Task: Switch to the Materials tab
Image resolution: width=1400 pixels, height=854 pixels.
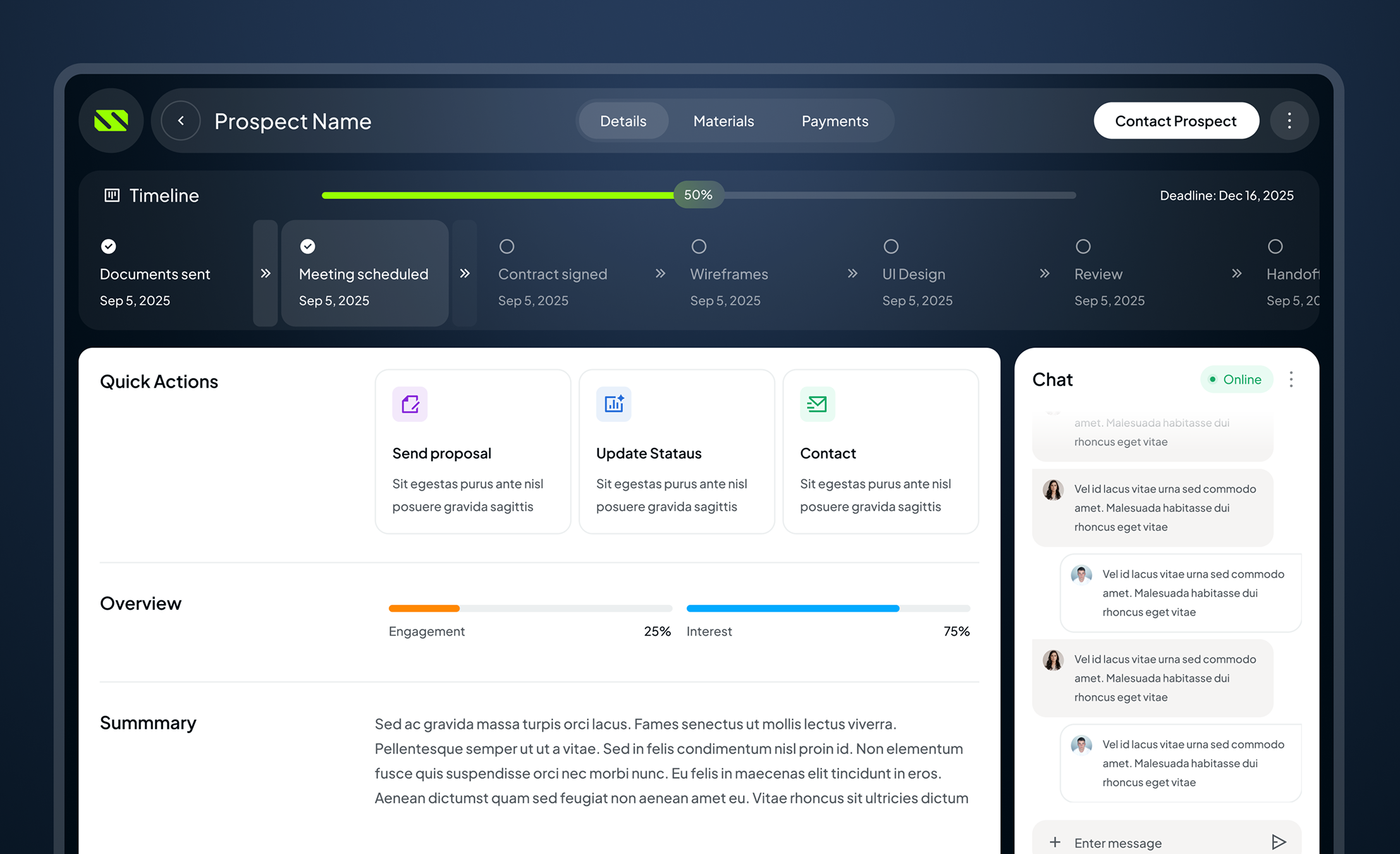Action: [x=723, y=121]
